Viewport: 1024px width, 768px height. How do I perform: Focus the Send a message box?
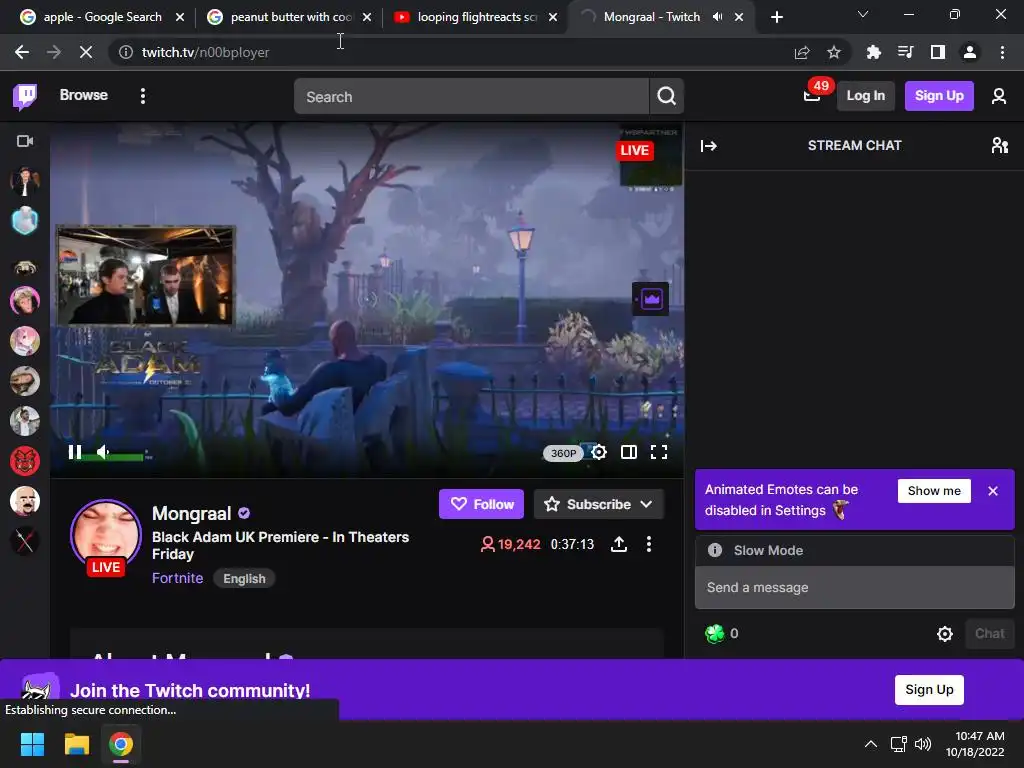coord(854,587)
